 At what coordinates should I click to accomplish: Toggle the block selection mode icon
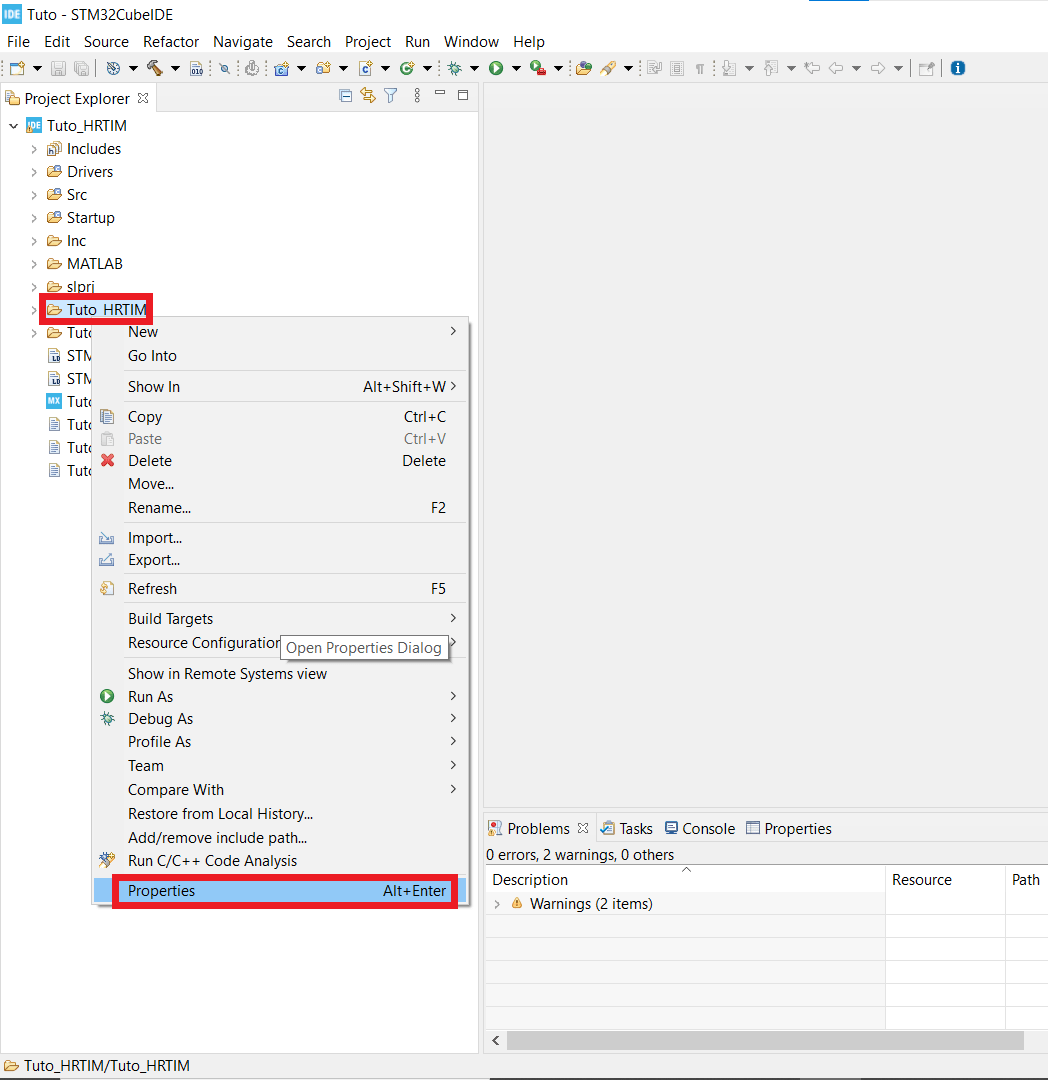click(678, 68)
